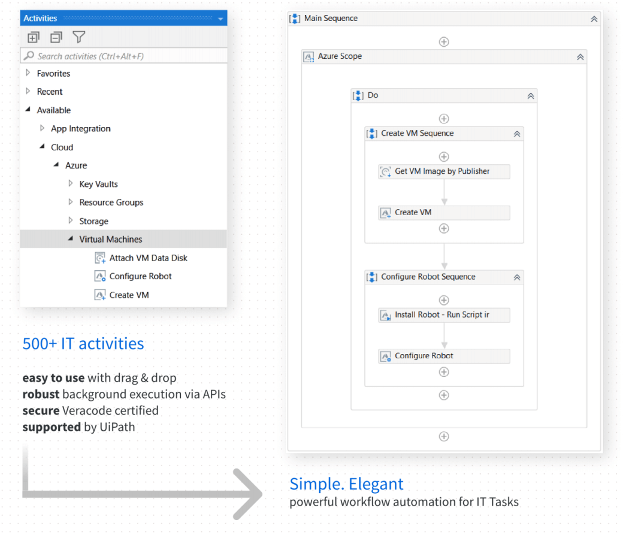The width and height of the screenshot is (624, 536).
Task: Click the Main Sequence icon
Action: tap(294, 18)
